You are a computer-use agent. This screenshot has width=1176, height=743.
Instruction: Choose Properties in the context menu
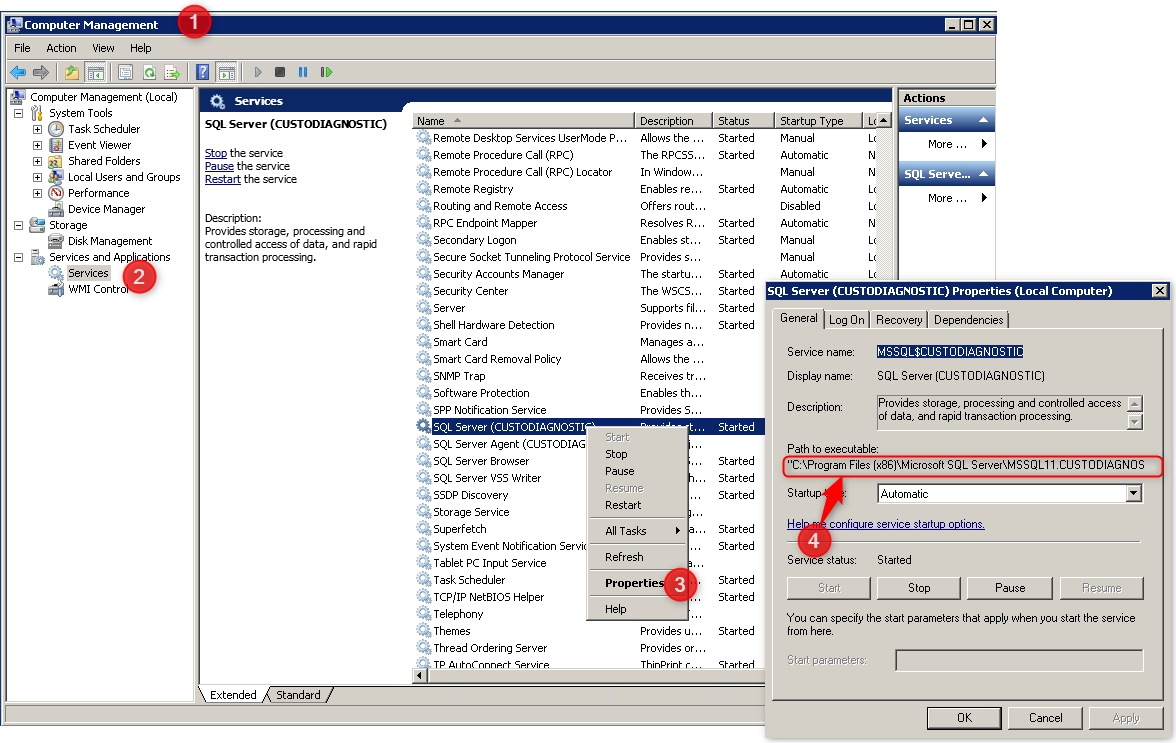[634, 583]
